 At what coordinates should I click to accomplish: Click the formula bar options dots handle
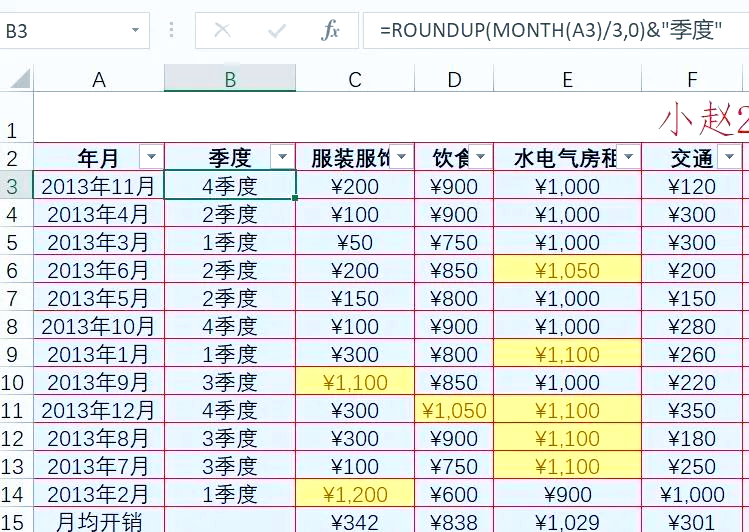[x=171, y=30]
